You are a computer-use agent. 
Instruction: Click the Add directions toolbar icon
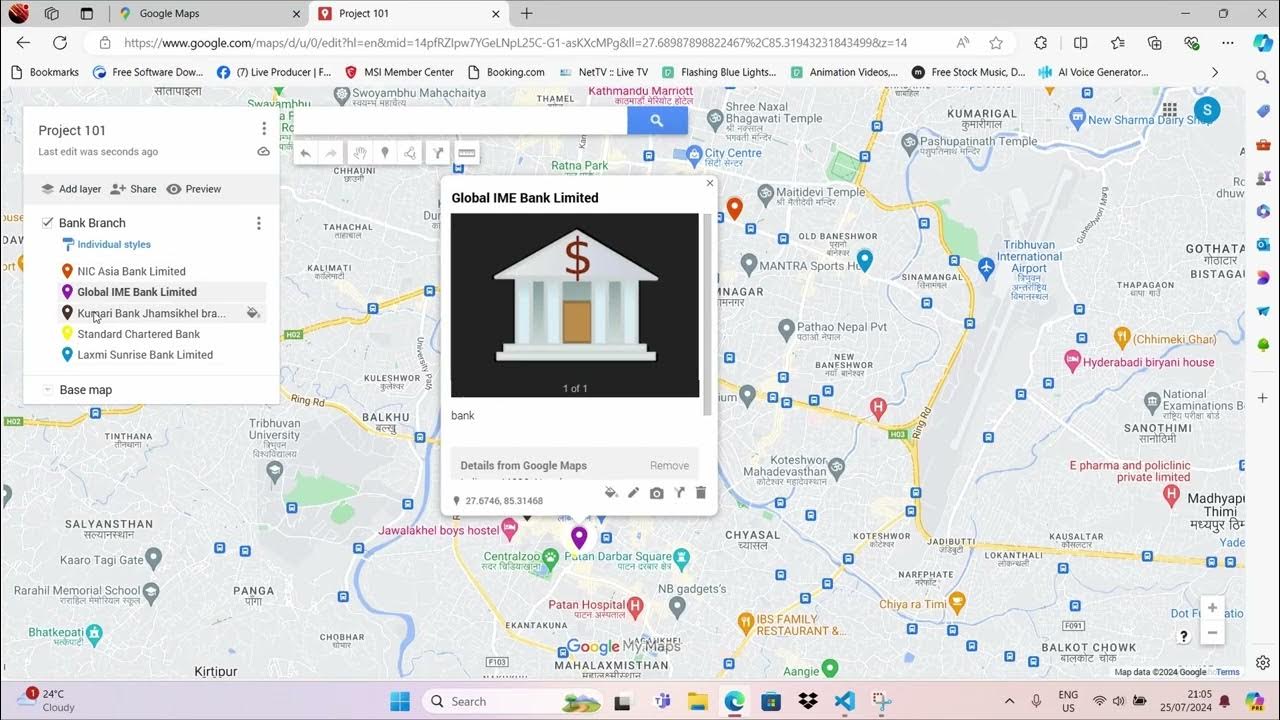(437, 153)
